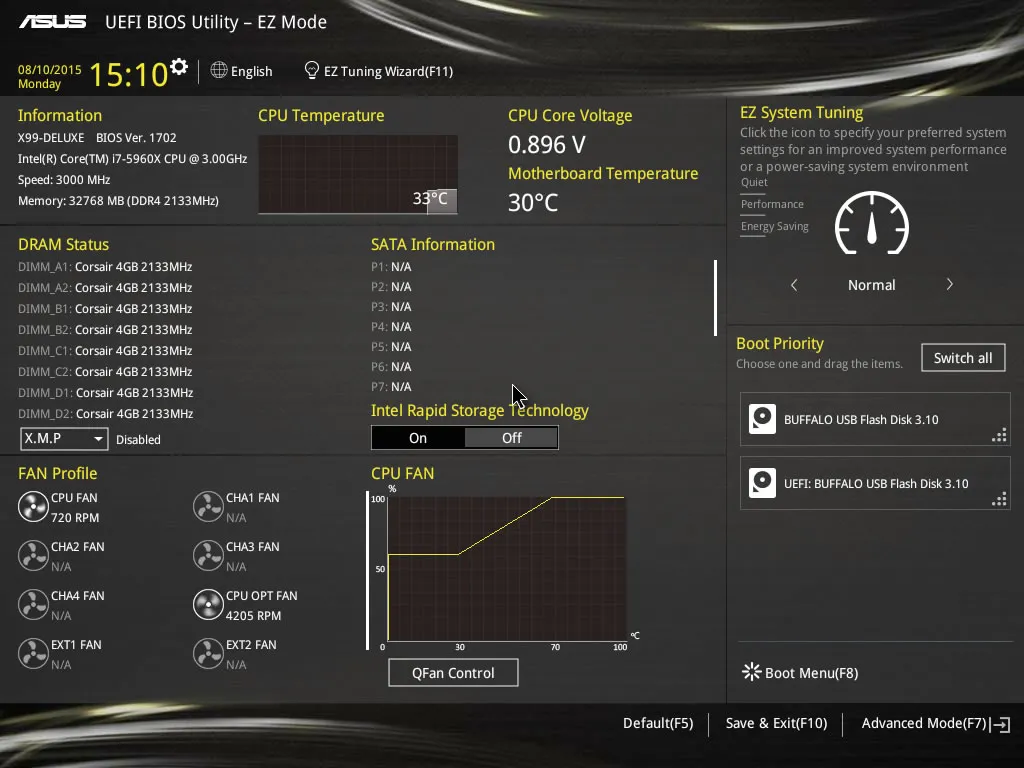The height and width of the screenshot is (768, 1024).
Task: Click the CPU FAN curve graph
Action: [x=507, y=569]
